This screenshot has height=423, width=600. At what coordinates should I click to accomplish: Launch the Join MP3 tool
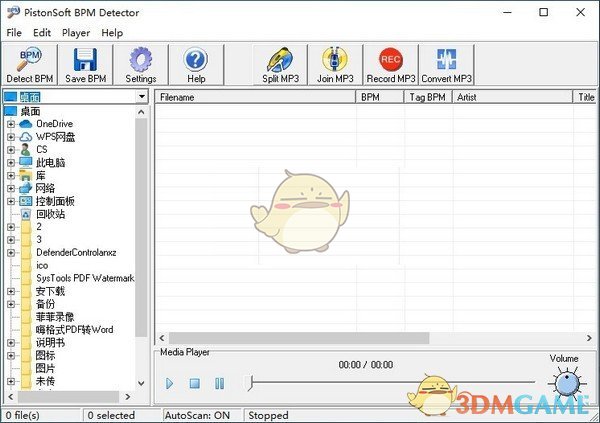(335, 65)
